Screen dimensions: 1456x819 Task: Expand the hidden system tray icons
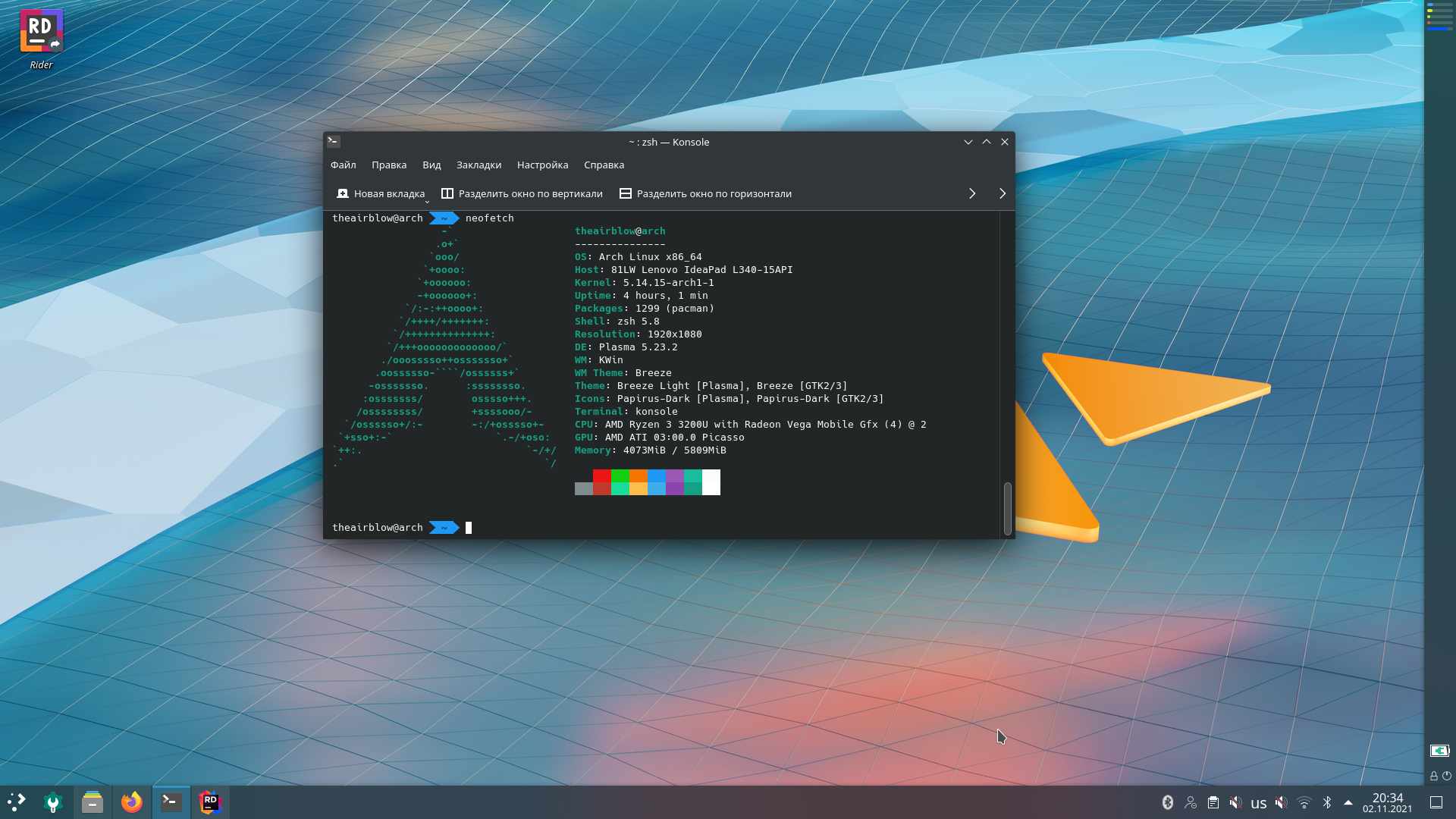click(x=1349, y=802)
